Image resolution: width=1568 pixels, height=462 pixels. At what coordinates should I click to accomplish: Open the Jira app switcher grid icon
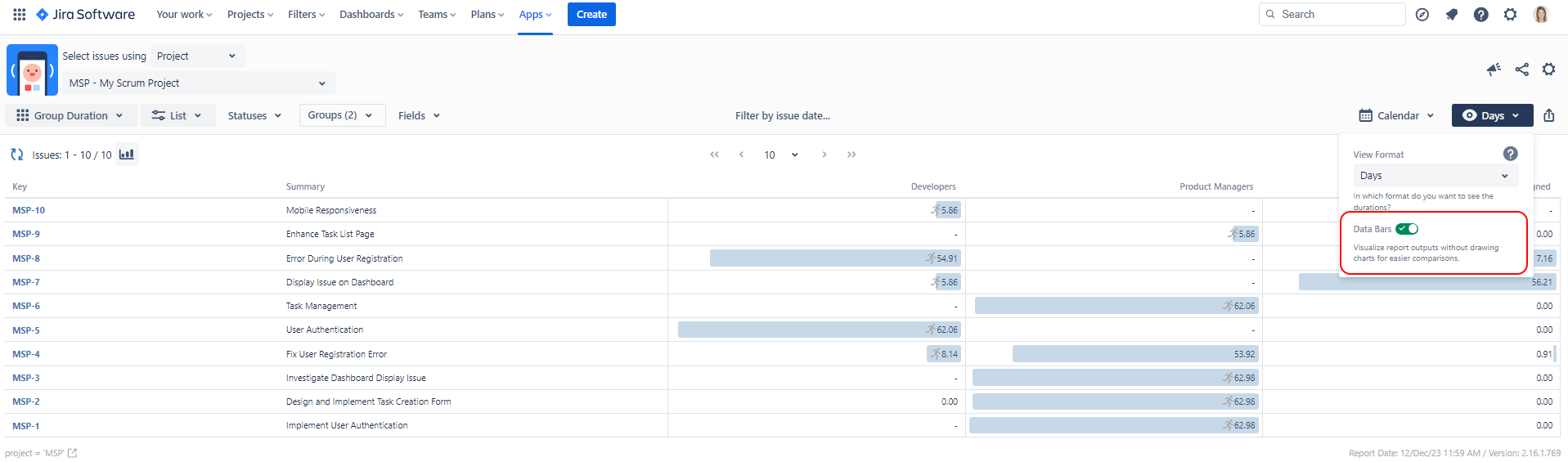click(19, 15)
